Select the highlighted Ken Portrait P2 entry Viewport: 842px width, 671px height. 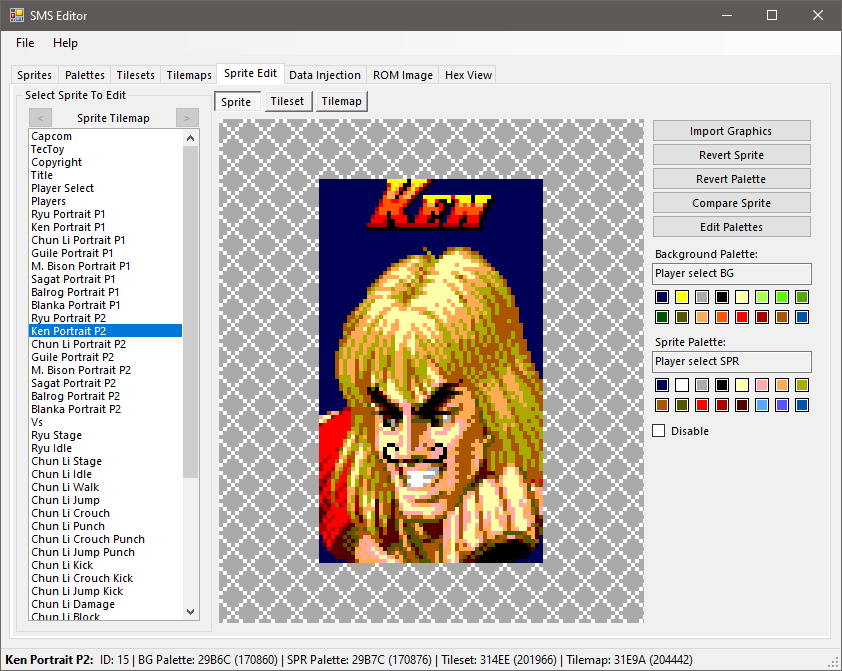(x=105, y=331)
